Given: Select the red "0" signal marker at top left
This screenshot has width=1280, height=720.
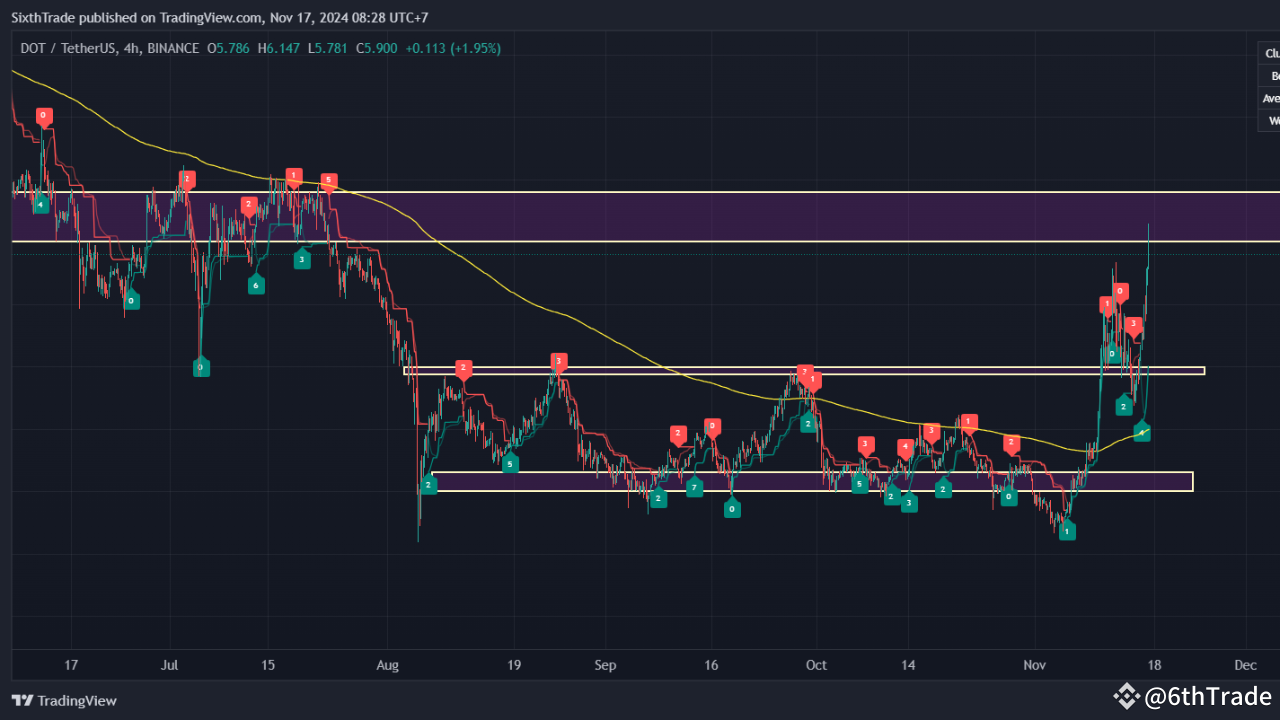Looking at the screenshot, I should pos(42,115).
